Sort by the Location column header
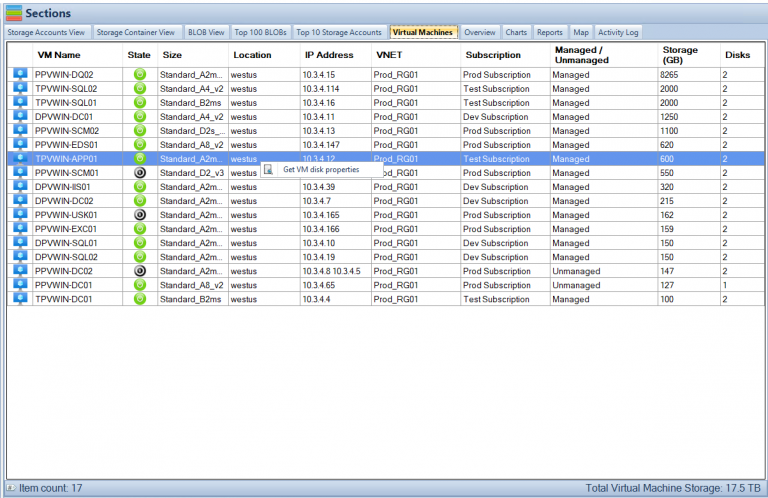The image size is (768, 498). (264, 55)
